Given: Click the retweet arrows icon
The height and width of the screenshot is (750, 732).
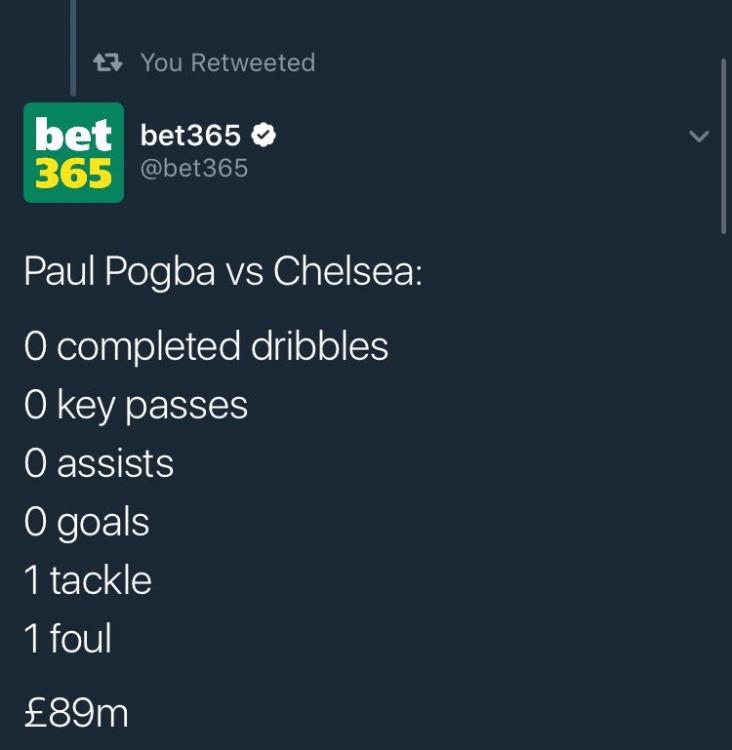Looking at the screenshot, I should (107, 62).
